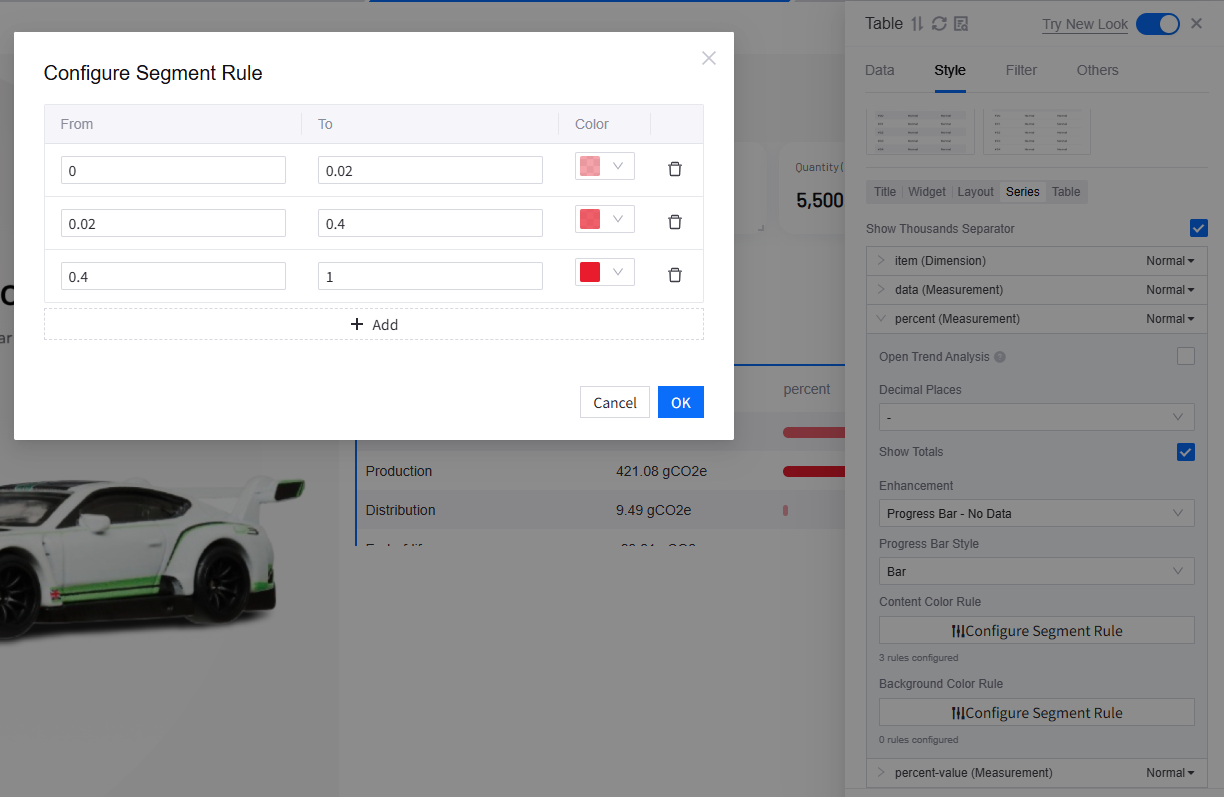Expand the item (Dimension) series row
The image size is (1224, 797).
tap(881, 261)
